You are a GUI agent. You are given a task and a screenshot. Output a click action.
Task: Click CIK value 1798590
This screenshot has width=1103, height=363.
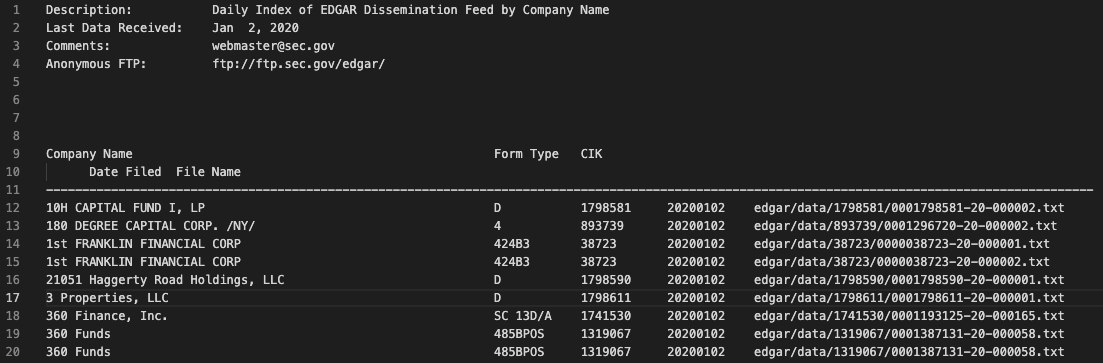tap(606, 280)
